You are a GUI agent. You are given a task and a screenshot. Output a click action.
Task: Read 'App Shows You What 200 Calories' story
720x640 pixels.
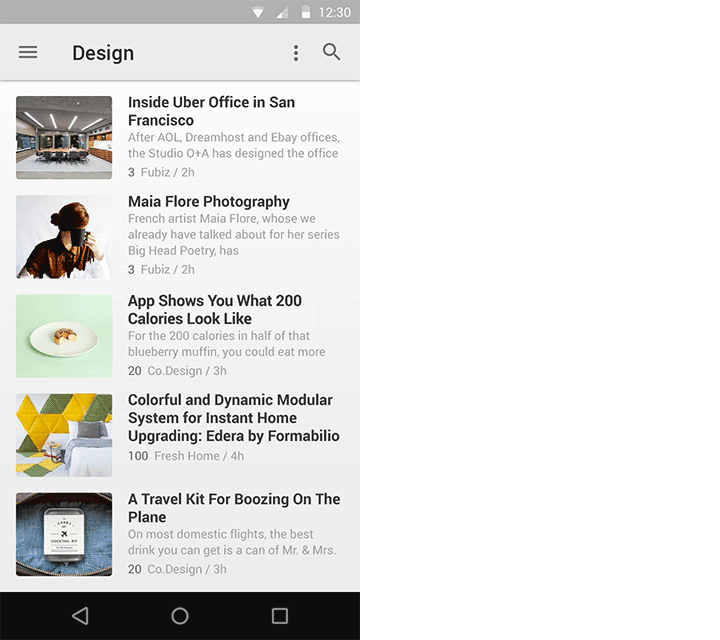click(x=214, y=309)
